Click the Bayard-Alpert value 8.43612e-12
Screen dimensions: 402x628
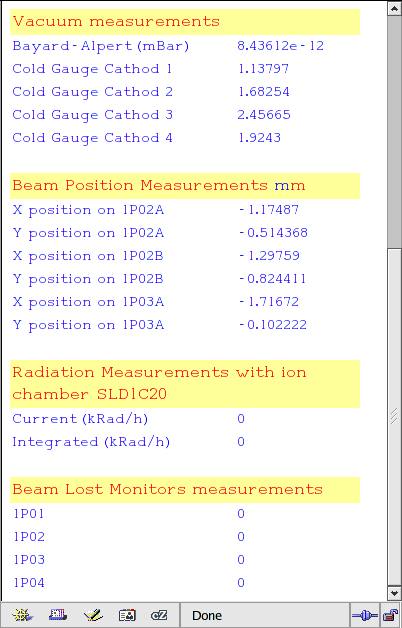[280, 46]
